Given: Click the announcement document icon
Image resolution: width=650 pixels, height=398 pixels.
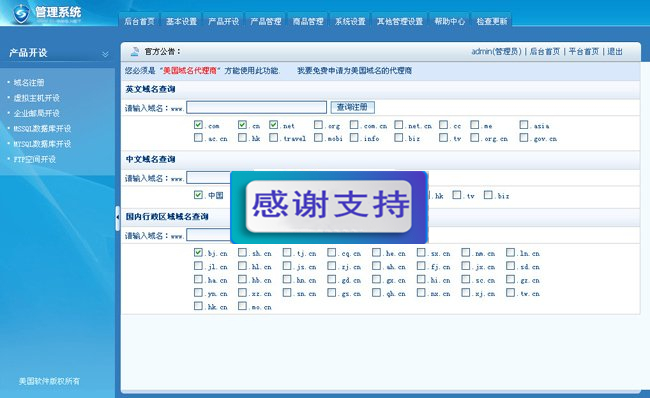Looking at the screenshot, I should point(135,52).
